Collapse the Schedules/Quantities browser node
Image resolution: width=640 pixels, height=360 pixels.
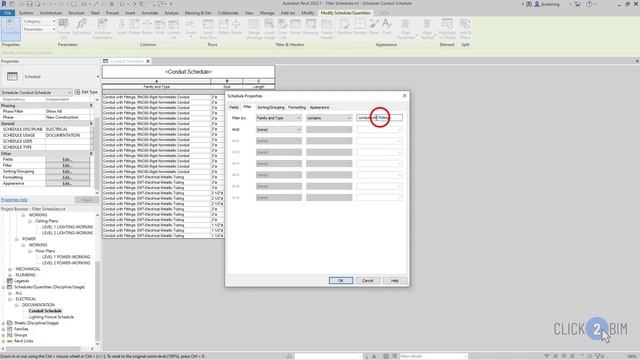tap(3, 287)
